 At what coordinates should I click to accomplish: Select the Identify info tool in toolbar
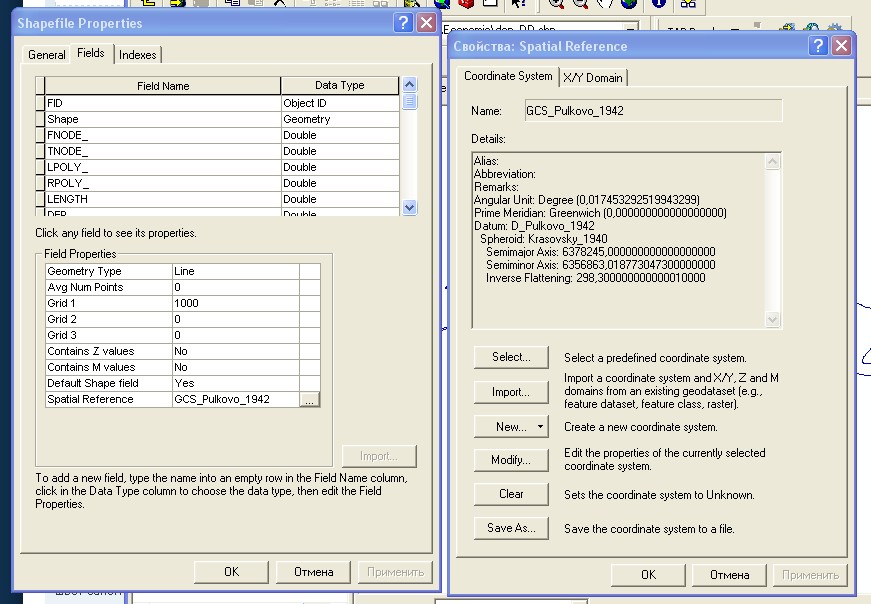[659, 3]
